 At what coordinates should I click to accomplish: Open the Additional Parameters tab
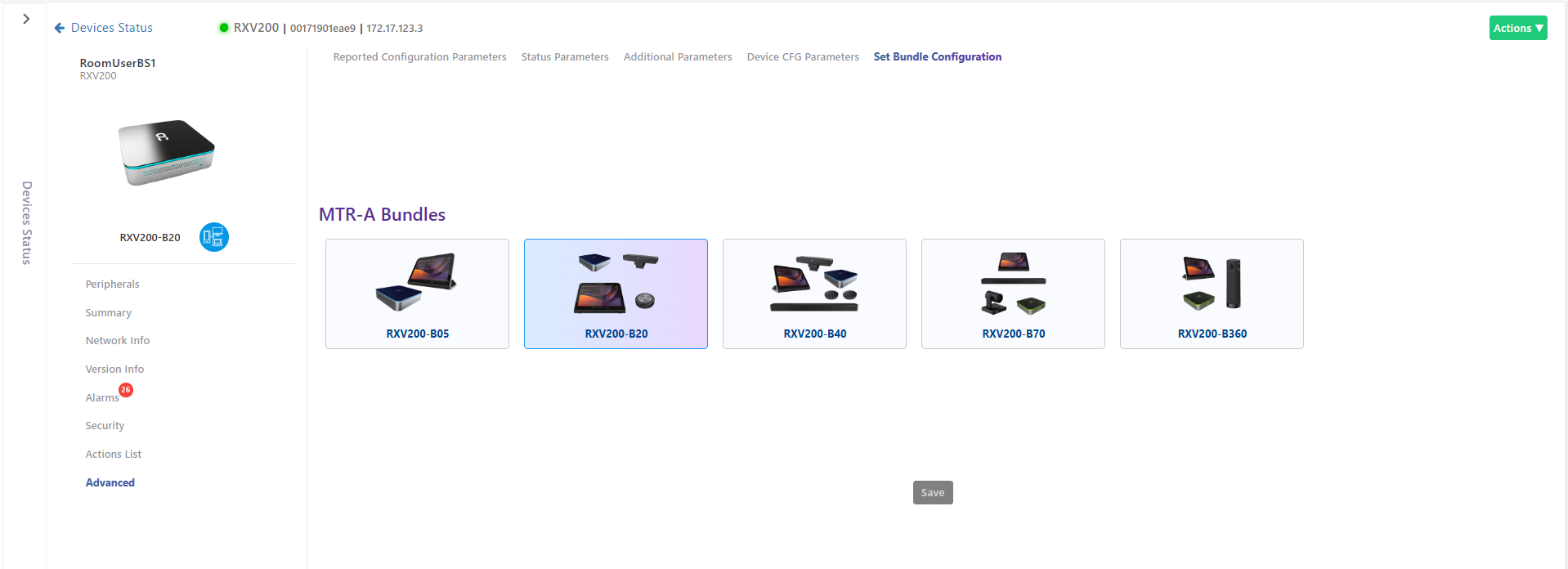coord(678,57)
